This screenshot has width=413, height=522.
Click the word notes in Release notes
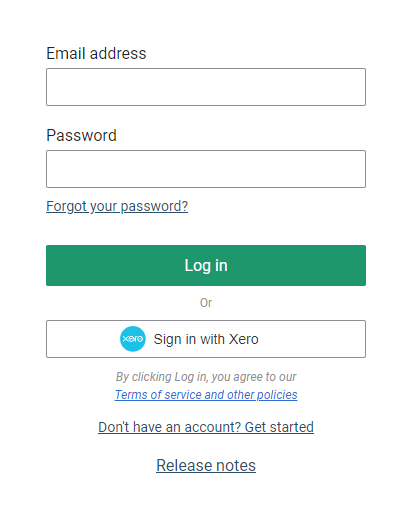(x=236, y=465)
